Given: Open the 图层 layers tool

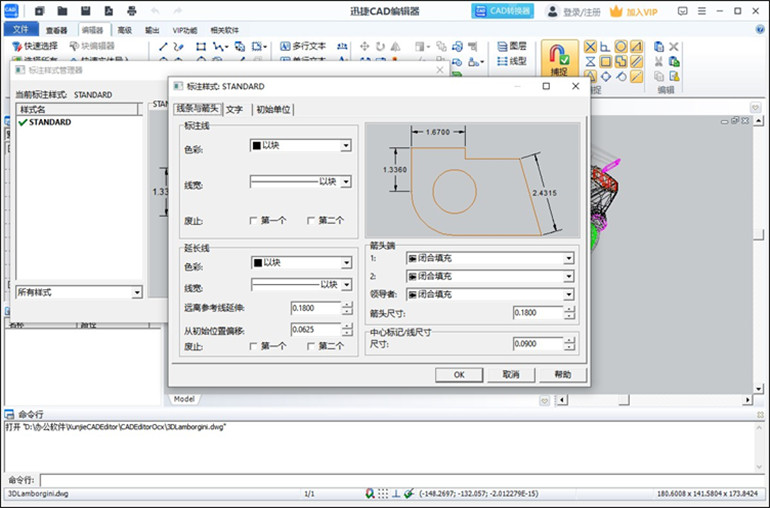Looking at the screenshot, I should point(512,46).
